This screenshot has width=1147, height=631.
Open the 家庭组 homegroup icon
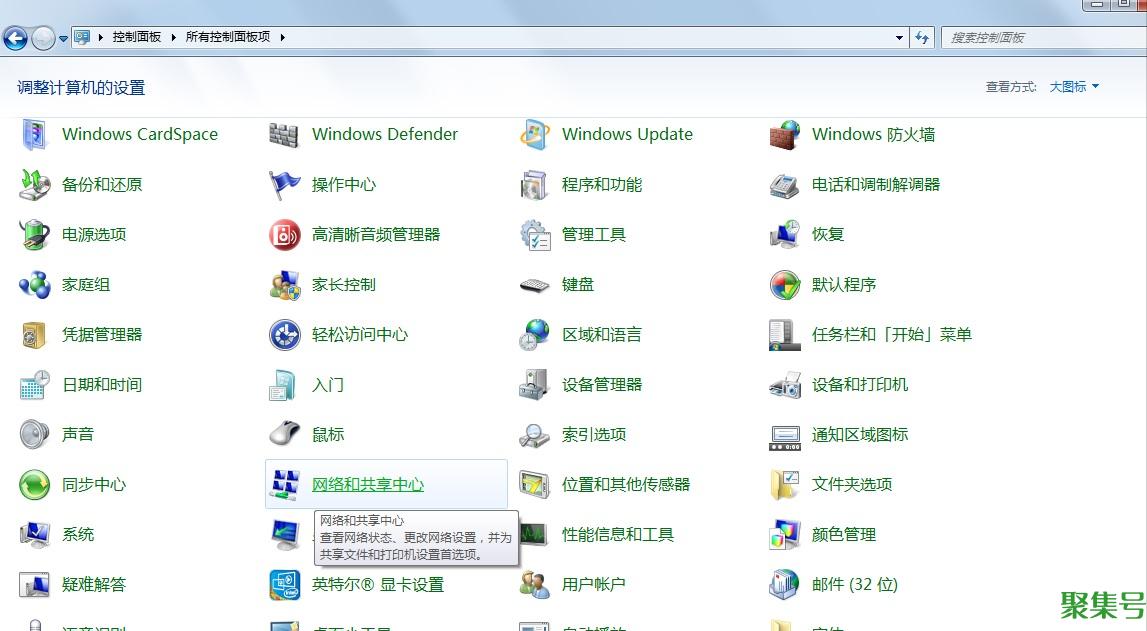[34, 284]
